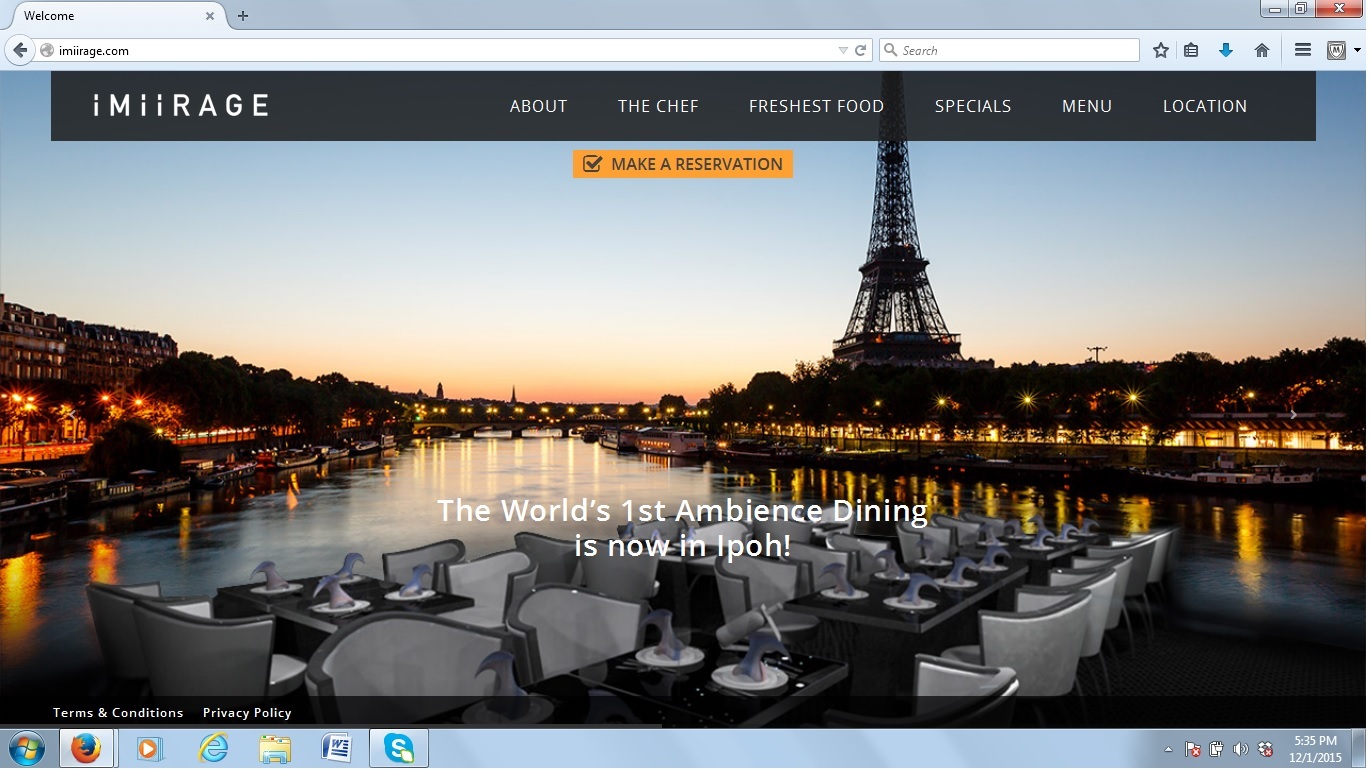Open the McAfee toolbar dropdown arrow
The image size is (1370, 770).
(1358, 50)
